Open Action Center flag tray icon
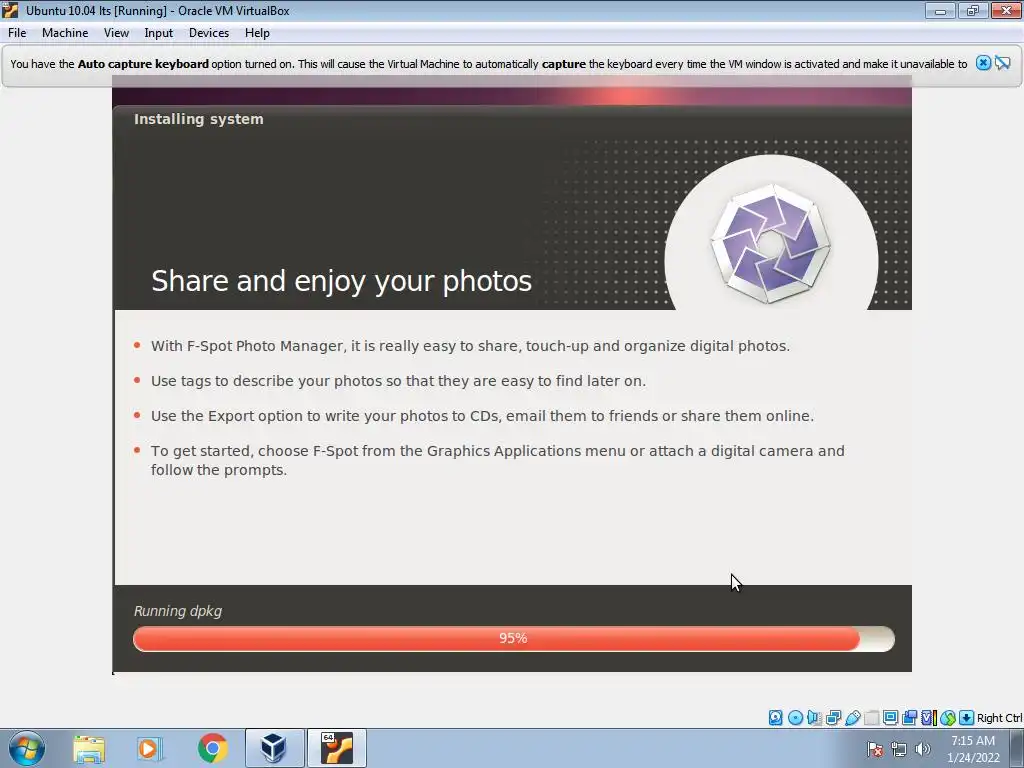 (x=875, y=749)
